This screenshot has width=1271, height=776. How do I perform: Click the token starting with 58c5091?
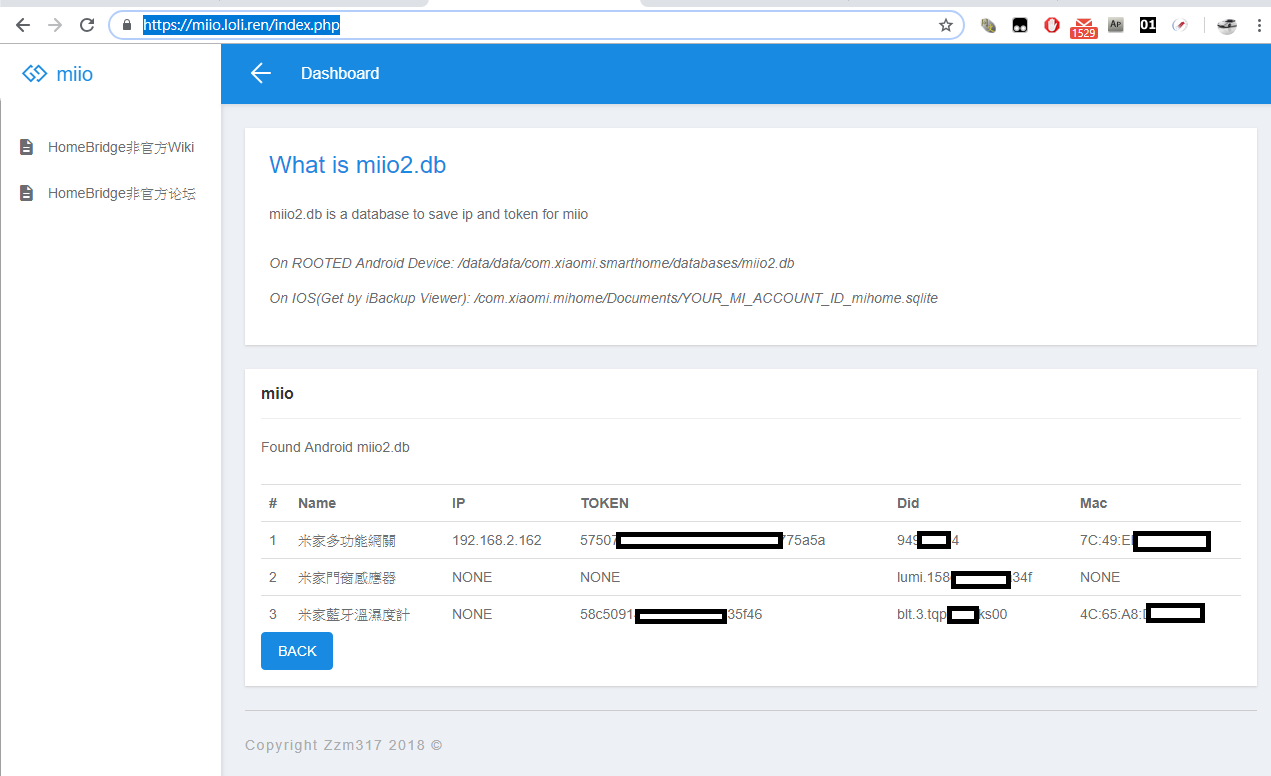tap(671, 614)
